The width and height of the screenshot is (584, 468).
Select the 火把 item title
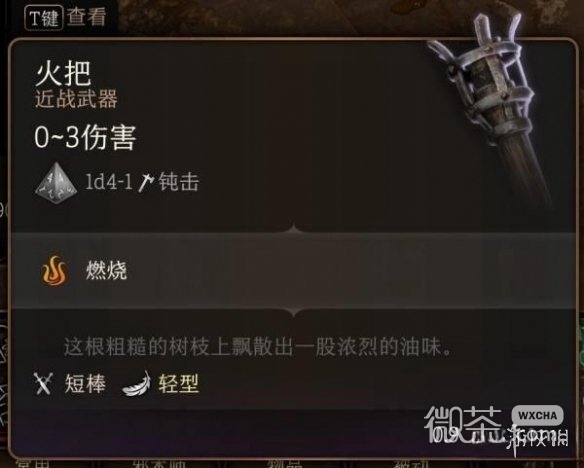63,73
